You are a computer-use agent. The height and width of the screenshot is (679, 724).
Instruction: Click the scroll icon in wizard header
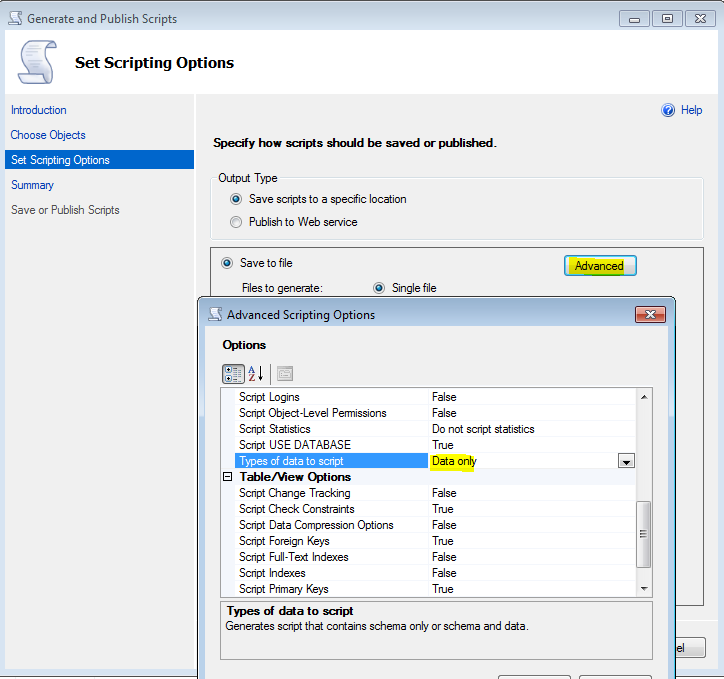[x=37, y=62]
